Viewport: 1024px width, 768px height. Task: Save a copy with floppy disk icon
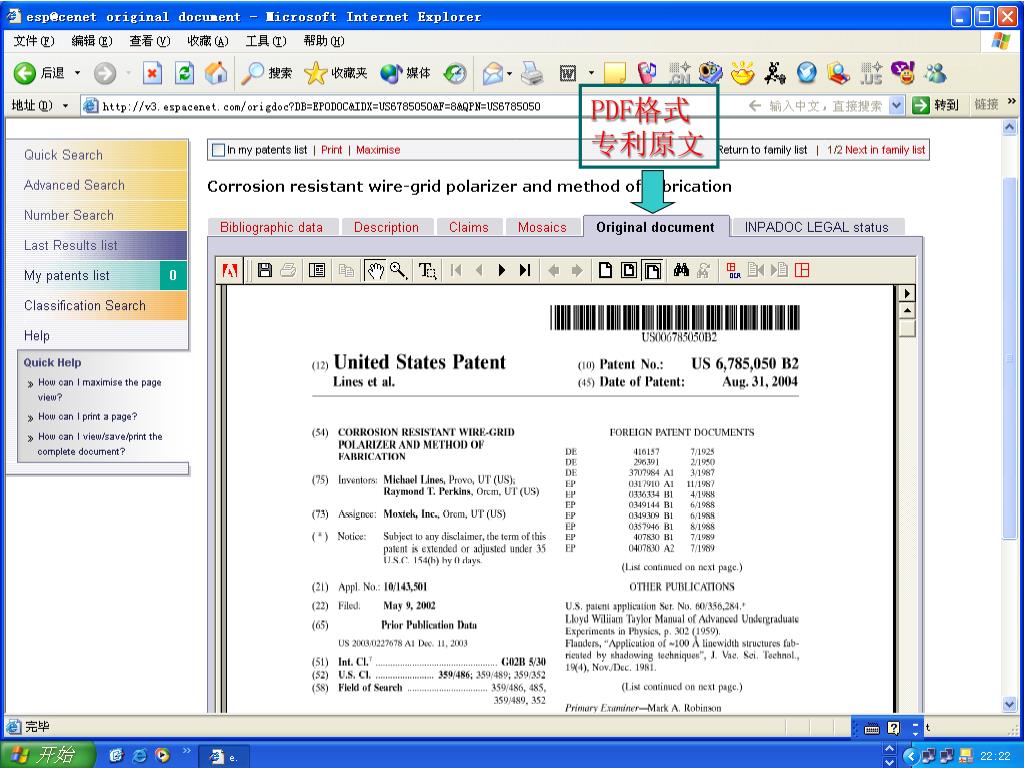pyautogui.click(x=264, y=270)
